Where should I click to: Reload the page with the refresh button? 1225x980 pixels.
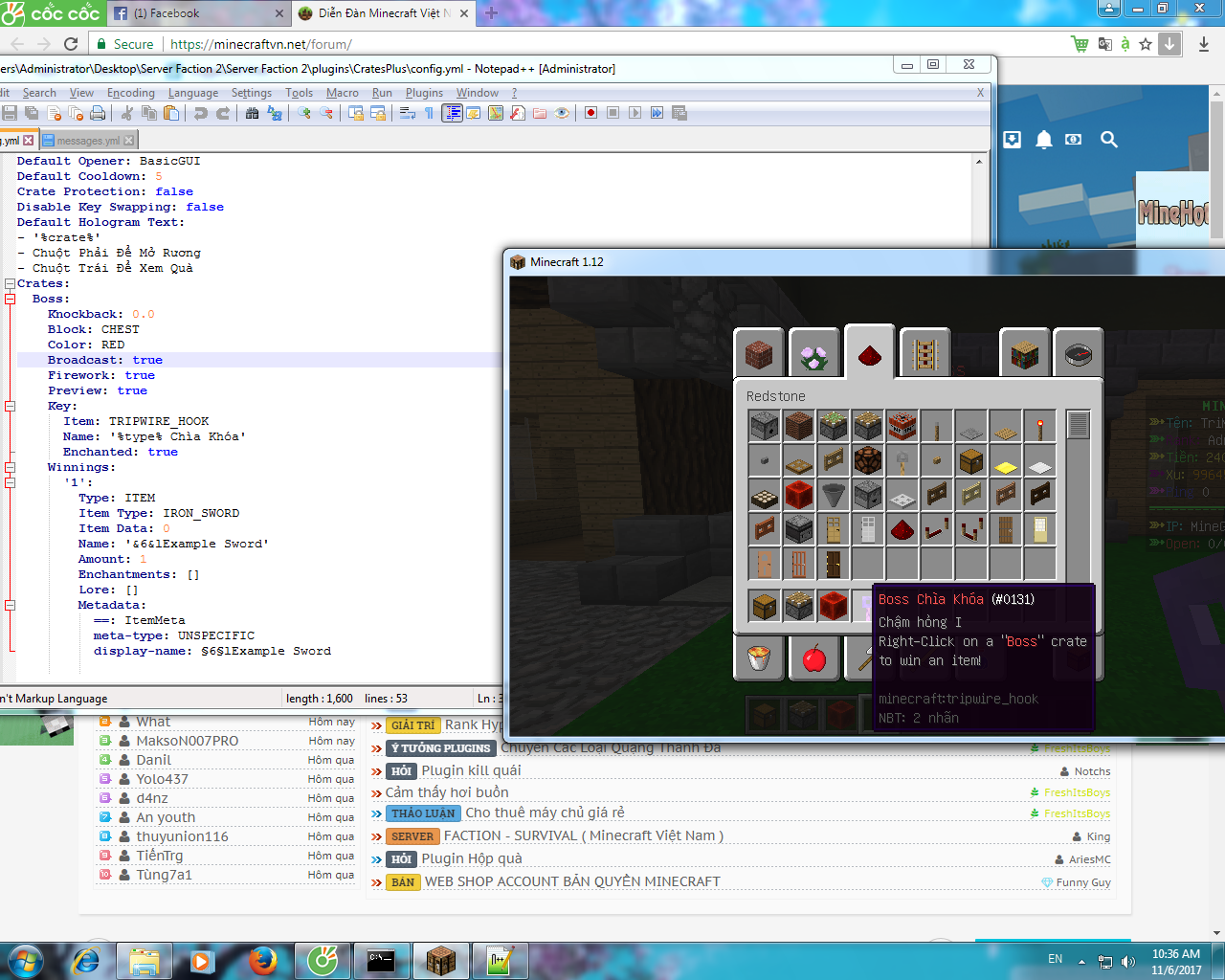[x=71, y=44]
